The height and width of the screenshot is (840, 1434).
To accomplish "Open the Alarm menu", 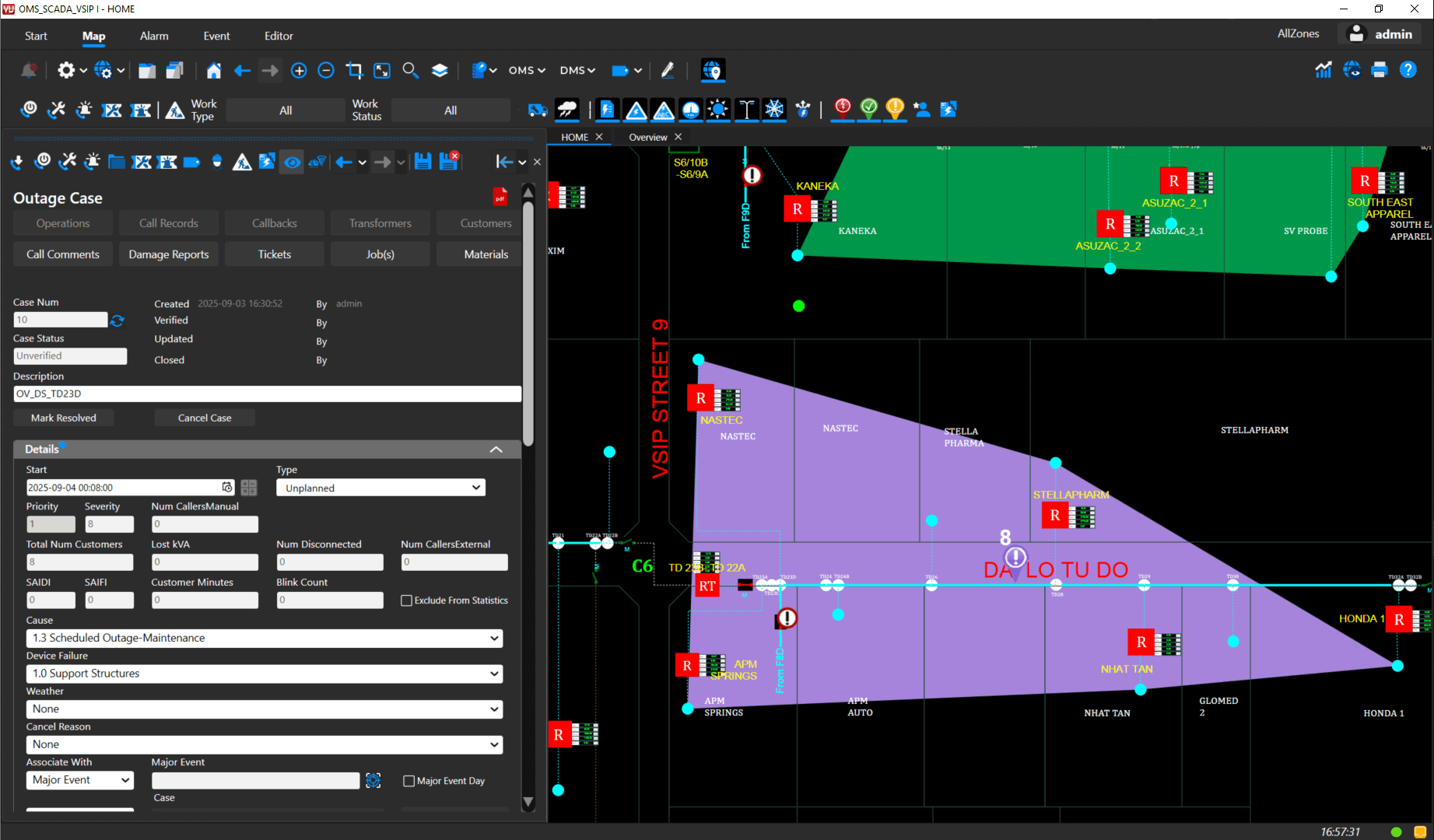I will click(154, 36).
